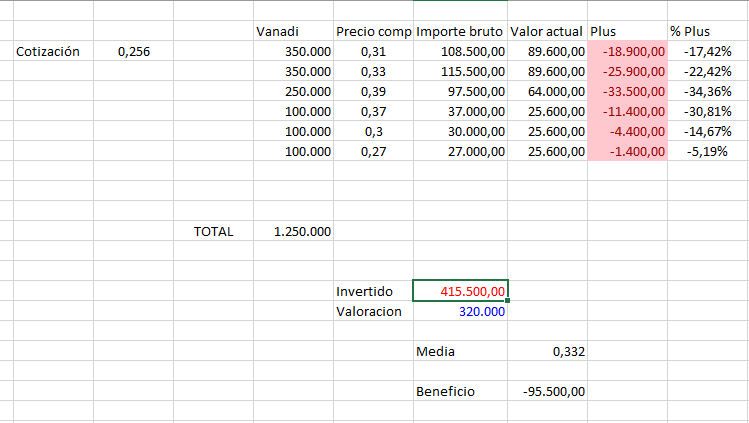Click the cell containing 0,256

pos(133,51)
